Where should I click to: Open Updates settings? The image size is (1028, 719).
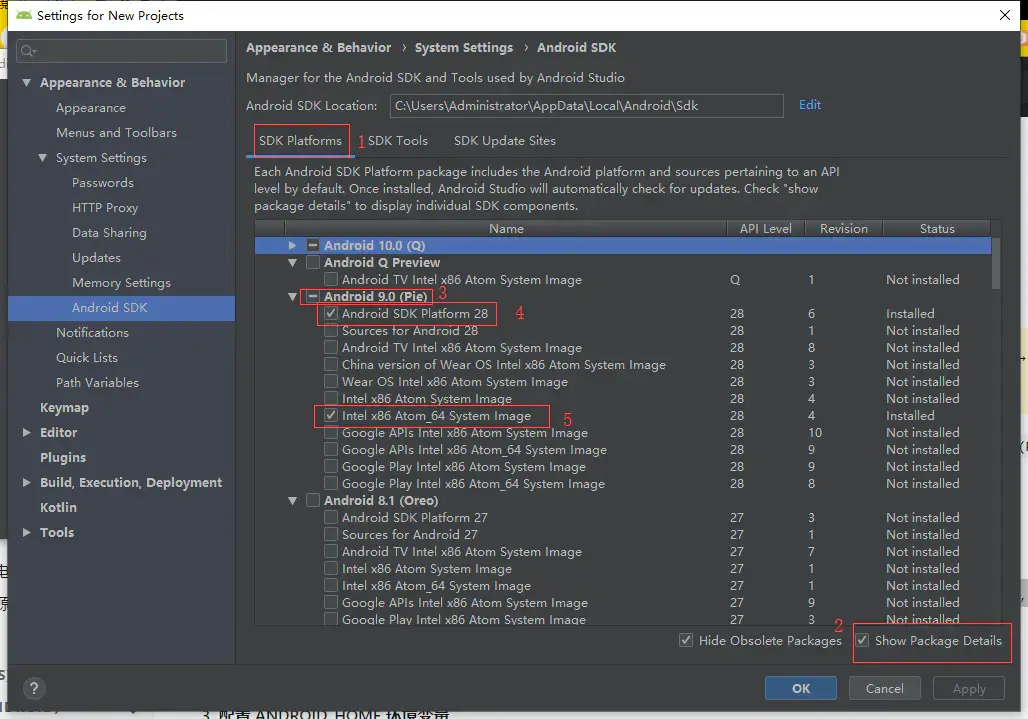pos(96,258)
